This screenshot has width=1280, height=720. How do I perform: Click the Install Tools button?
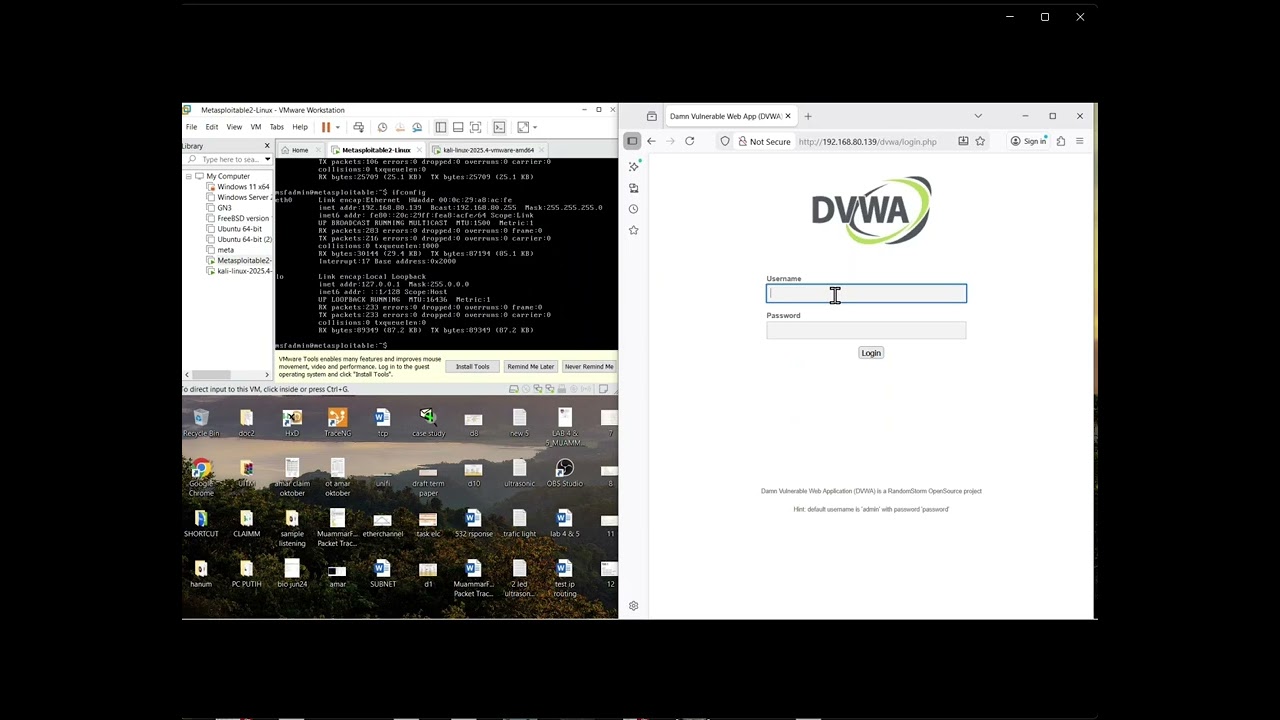click(473, 367)
